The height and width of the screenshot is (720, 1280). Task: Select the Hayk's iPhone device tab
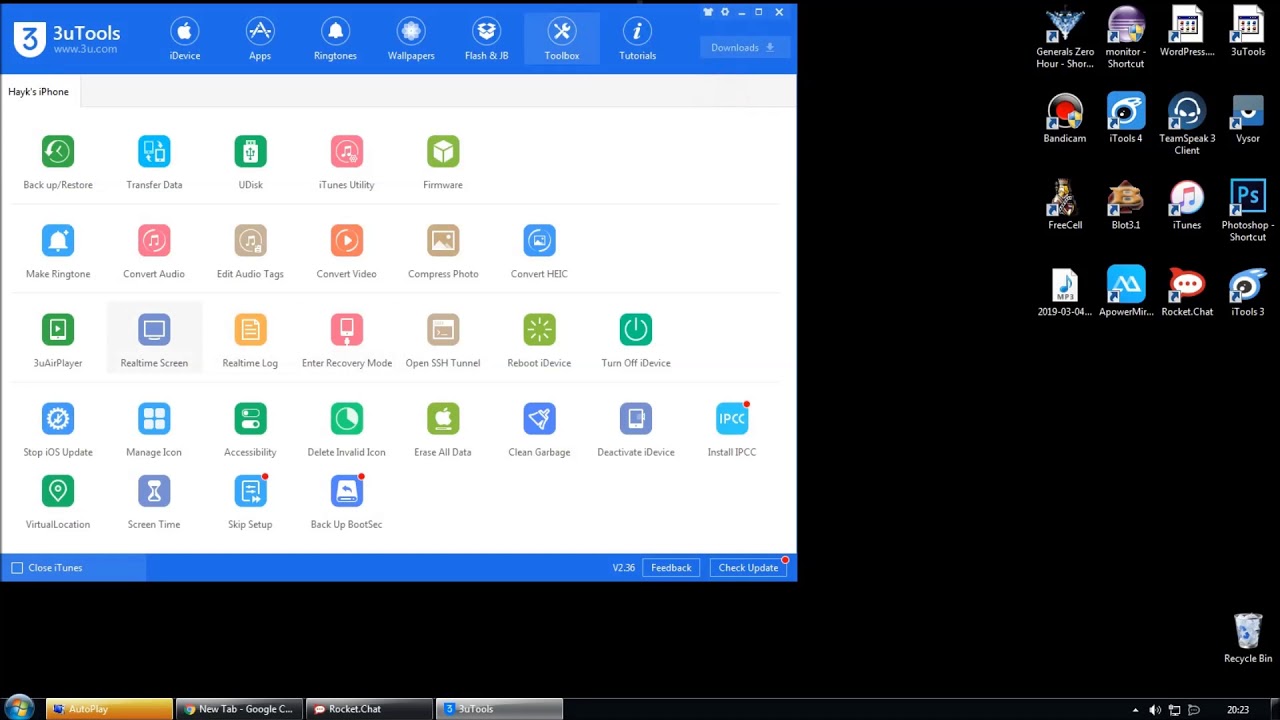(x=38, y=92)
